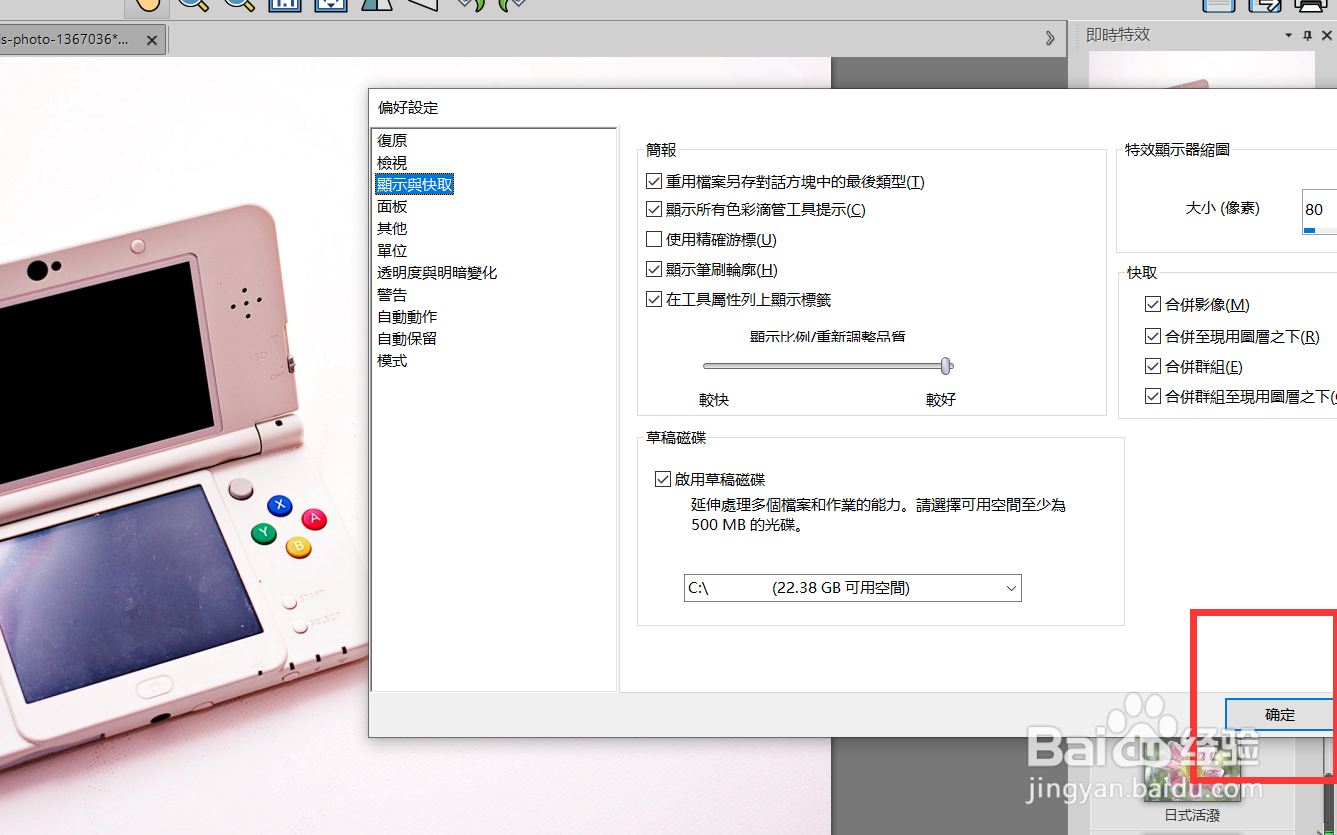1337x835 pixels.
Task: Uncheck 顯示所有色彩滴管工具提示
Action: [654, 210]
